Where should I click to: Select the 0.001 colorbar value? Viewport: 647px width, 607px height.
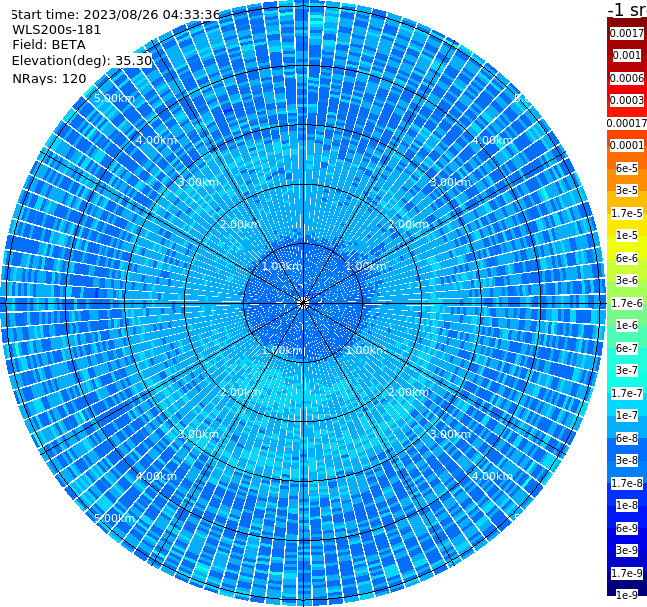click(627, 55)
